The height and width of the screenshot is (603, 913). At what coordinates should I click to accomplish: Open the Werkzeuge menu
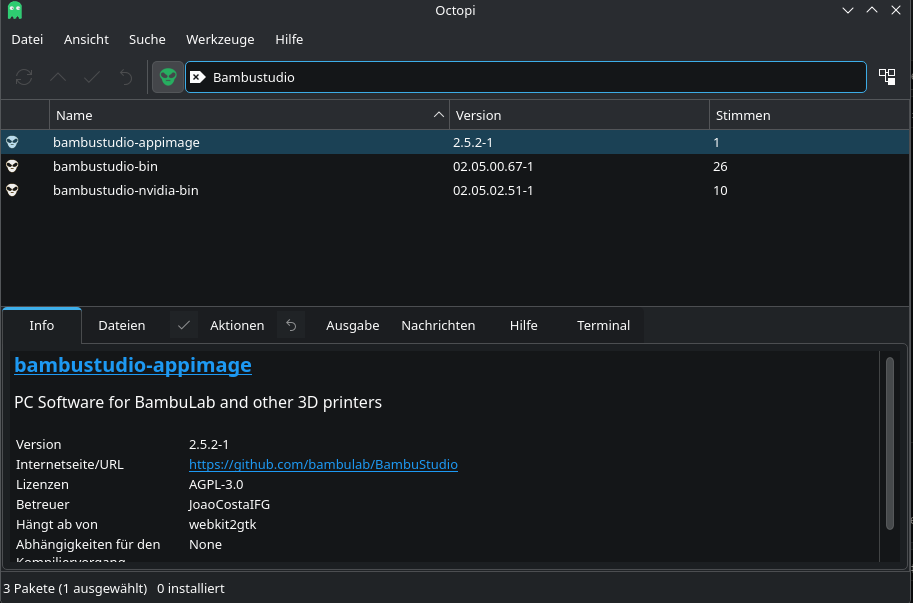[220, 39]
